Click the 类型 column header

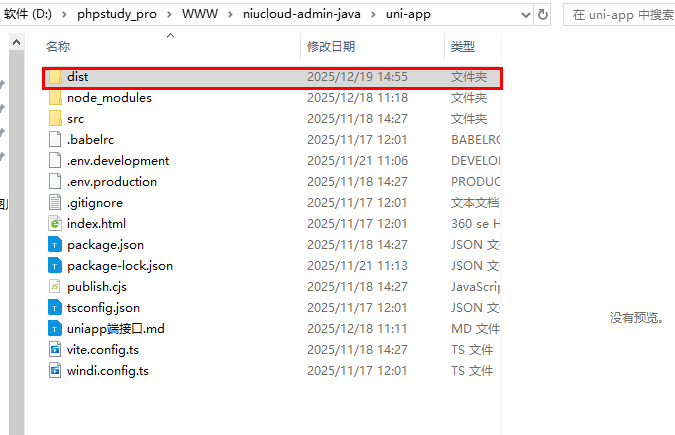462,47
